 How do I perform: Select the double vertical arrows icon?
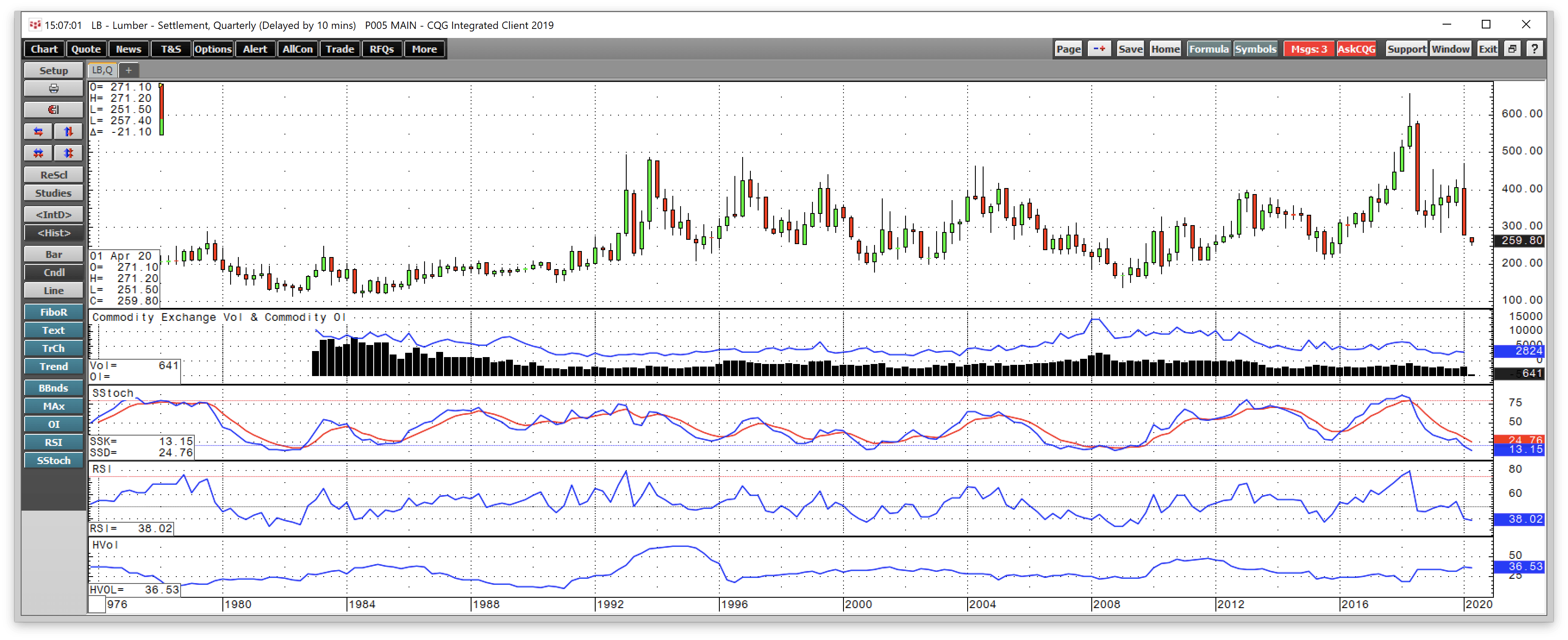click(x=68, y=153)
